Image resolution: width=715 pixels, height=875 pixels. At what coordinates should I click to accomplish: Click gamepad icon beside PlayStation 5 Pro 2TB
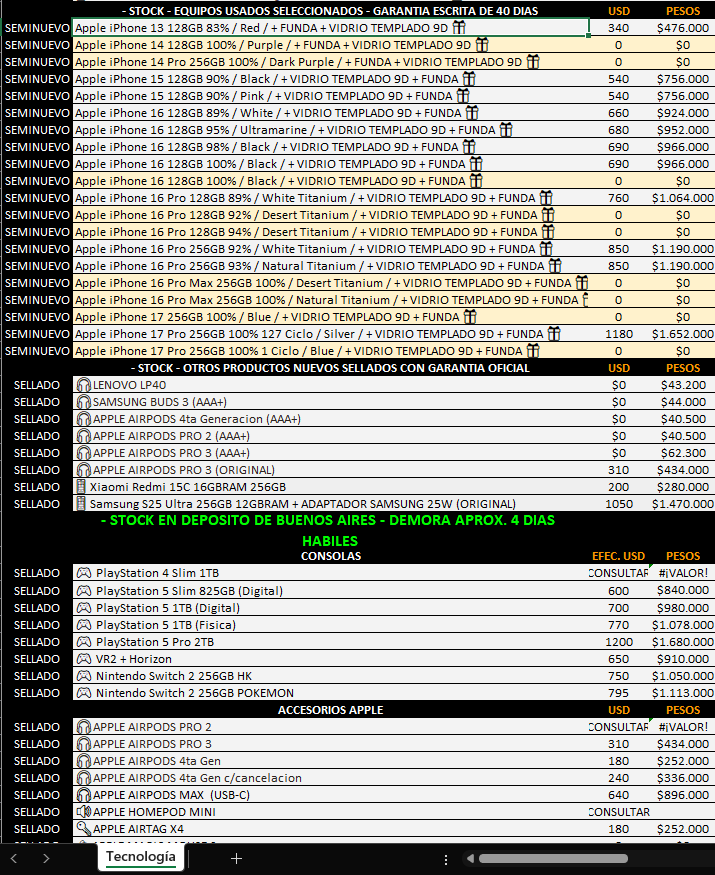[84, 641]
